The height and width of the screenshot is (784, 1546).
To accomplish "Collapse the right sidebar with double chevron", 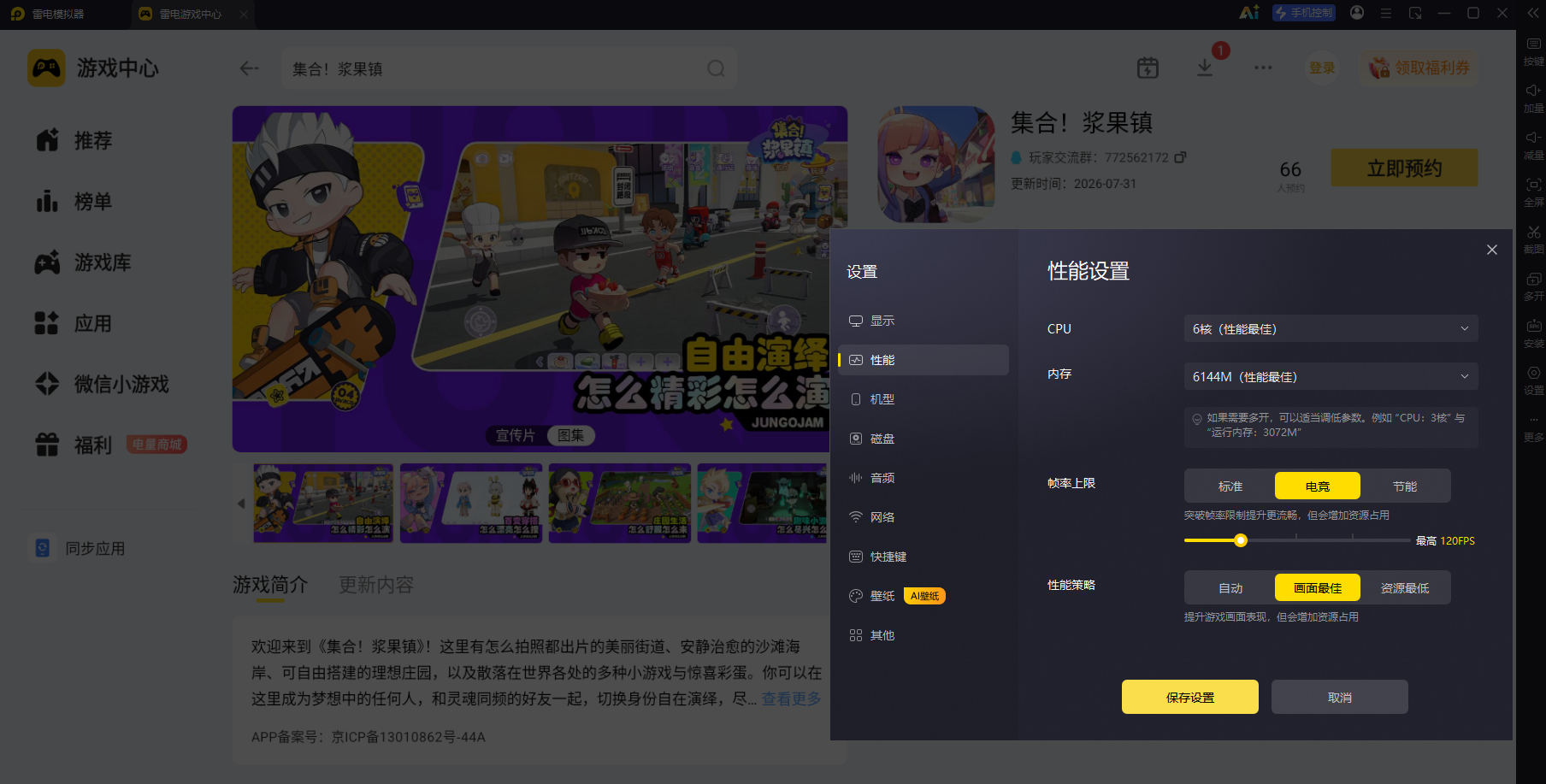I will (1533, 13).
